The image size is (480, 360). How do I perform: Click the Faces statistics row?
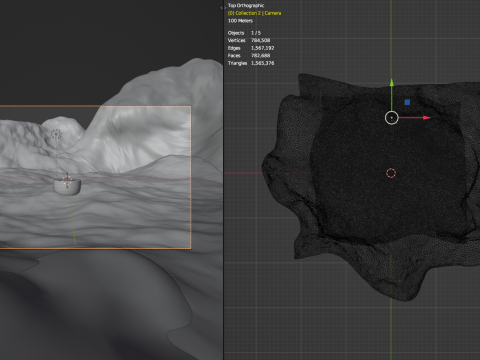[x=249, y=56]
